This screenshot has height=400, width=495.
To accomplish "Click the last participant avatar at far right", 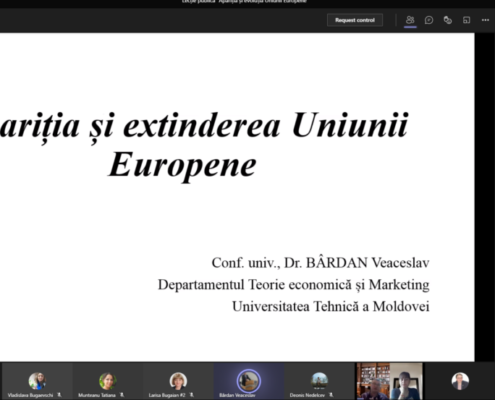I will pyautogui.click(x=460, y=381).
